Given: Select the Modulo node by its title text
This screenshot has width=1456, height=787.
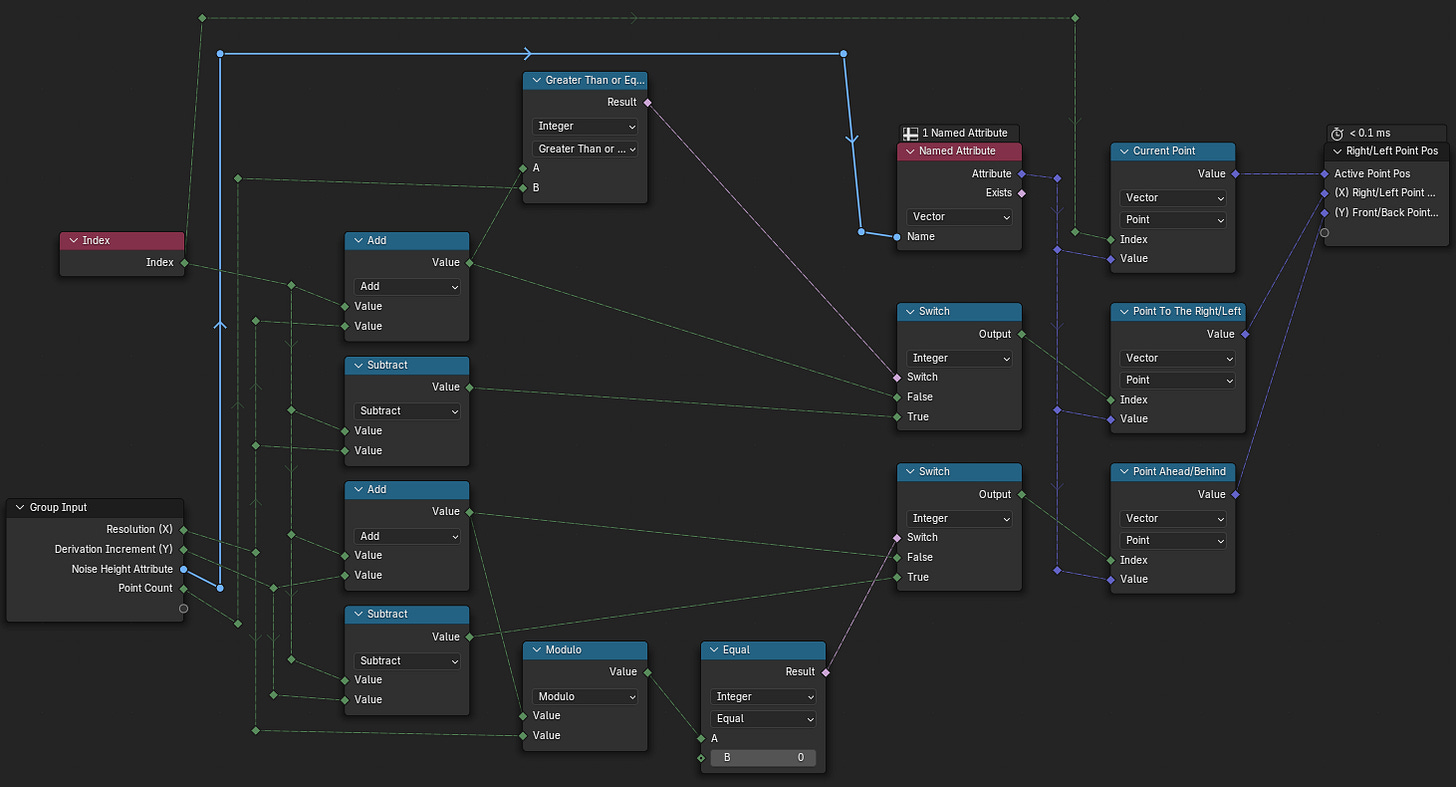Looking at the screenshot, I should [x=563, y=650].
